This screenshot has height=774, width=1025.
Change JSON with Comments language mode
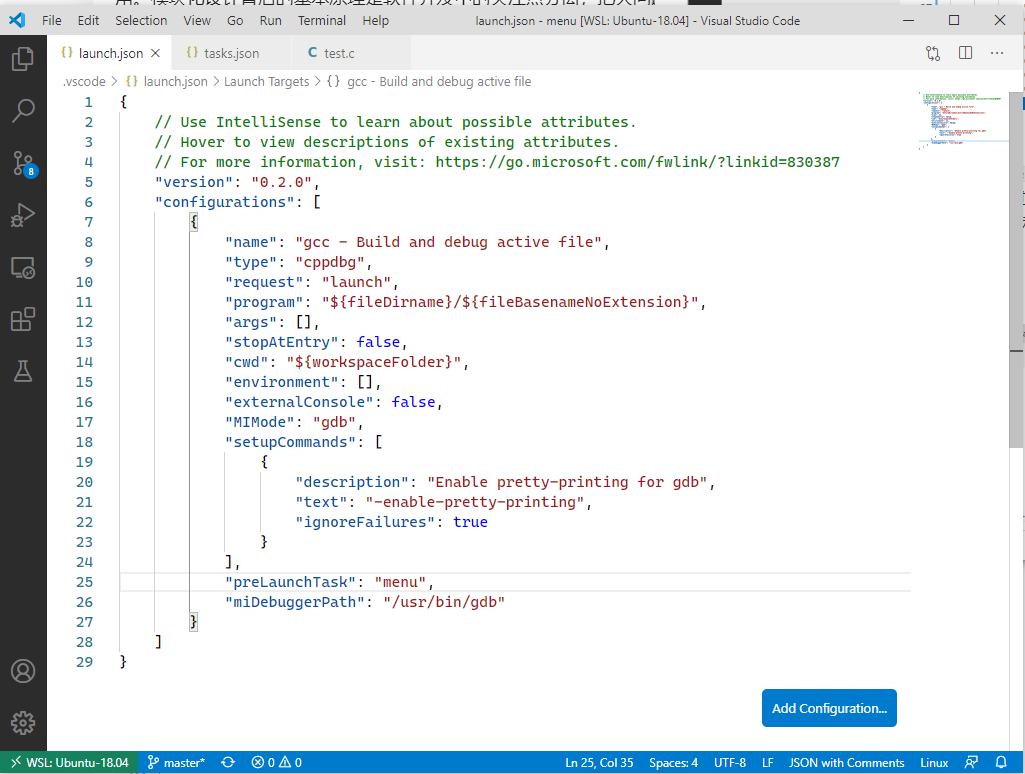[847, 762]
